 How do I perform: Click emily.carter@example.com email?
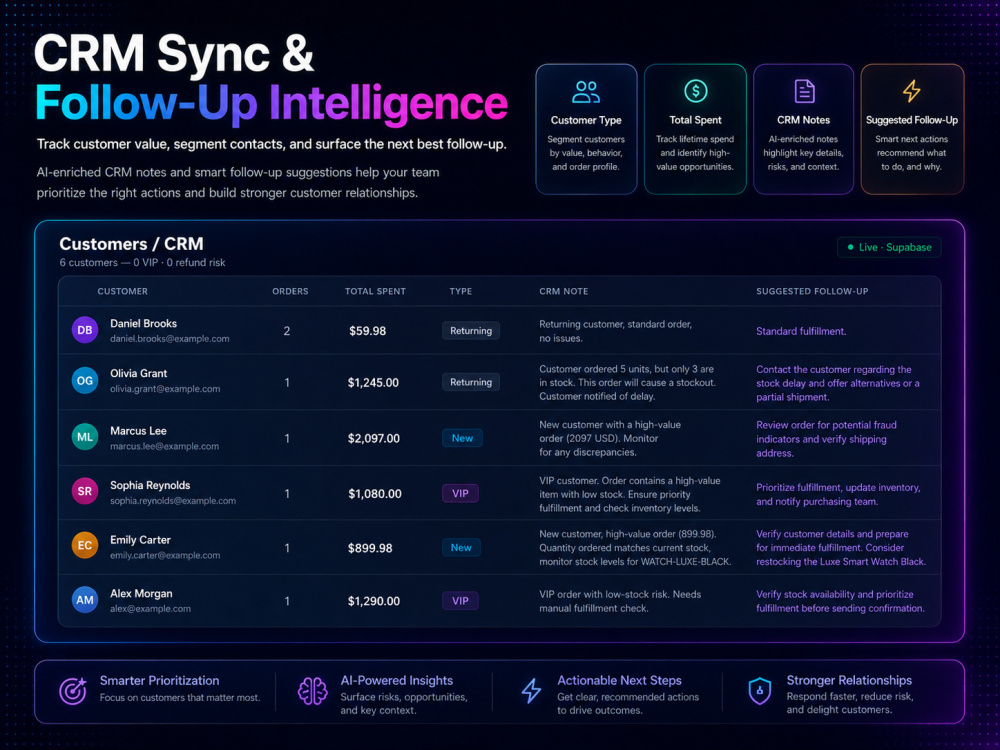coord(165,555)
